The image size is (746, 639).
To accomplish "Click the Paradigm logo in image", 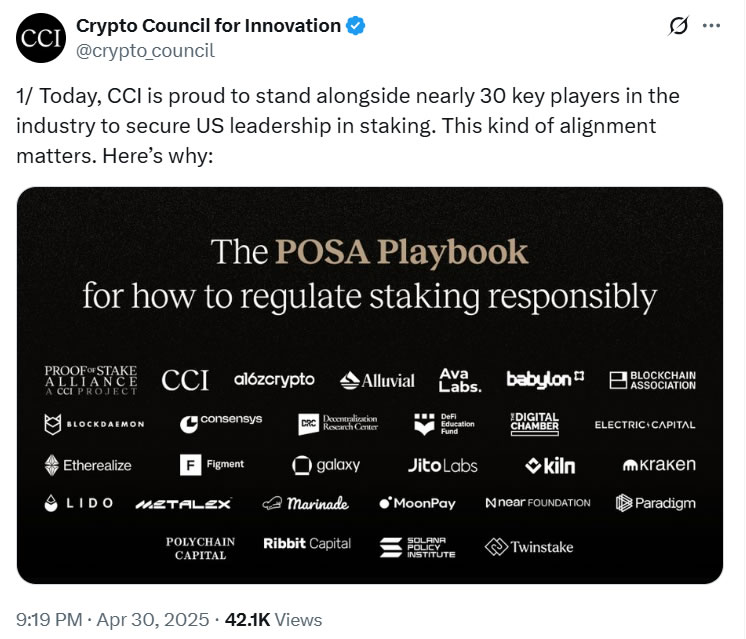I will [655, 503].
